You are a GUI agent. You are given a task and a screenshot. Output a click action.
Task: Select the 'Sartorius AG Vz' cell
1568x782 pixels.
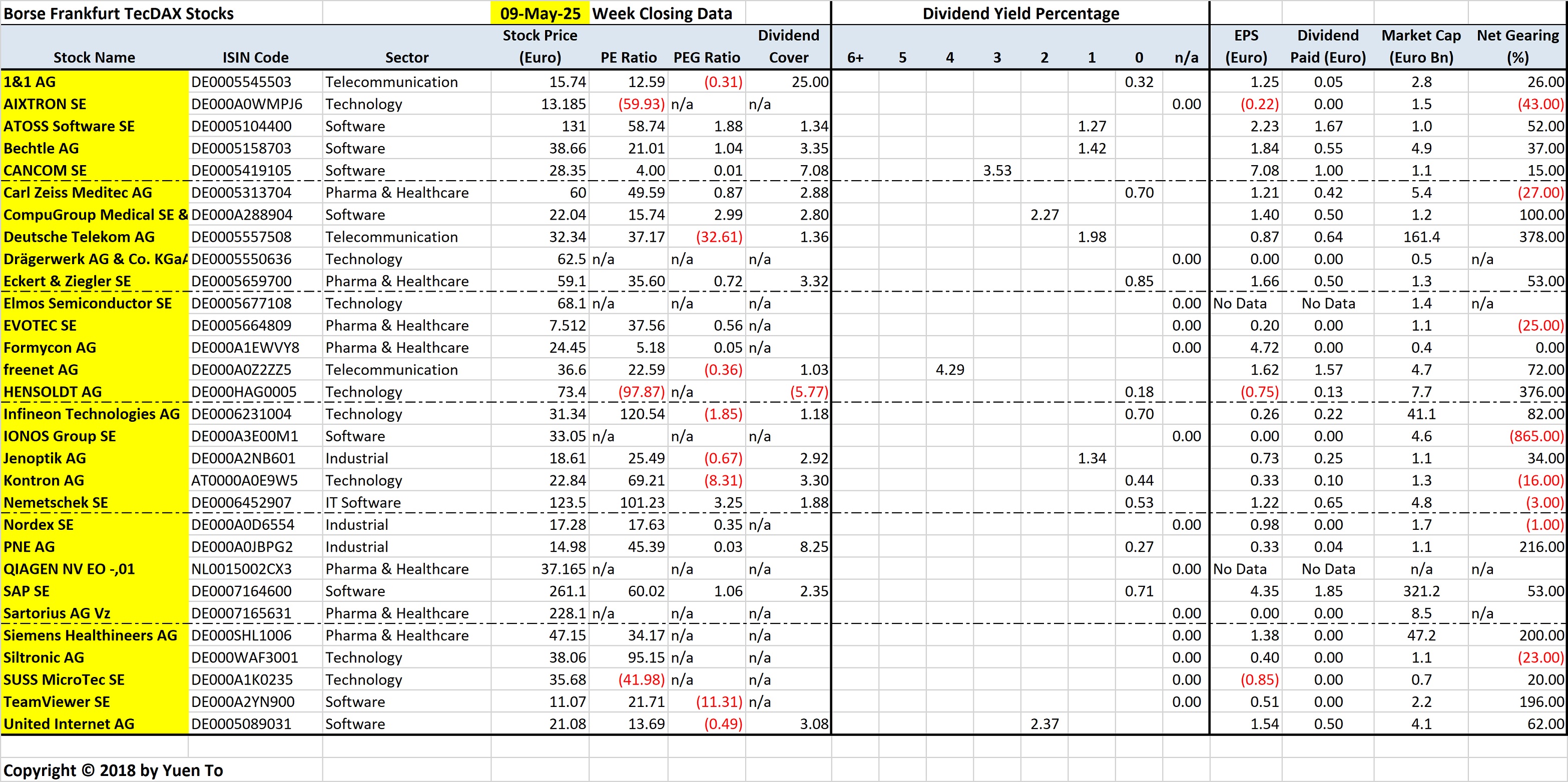[x=95, y=613]
